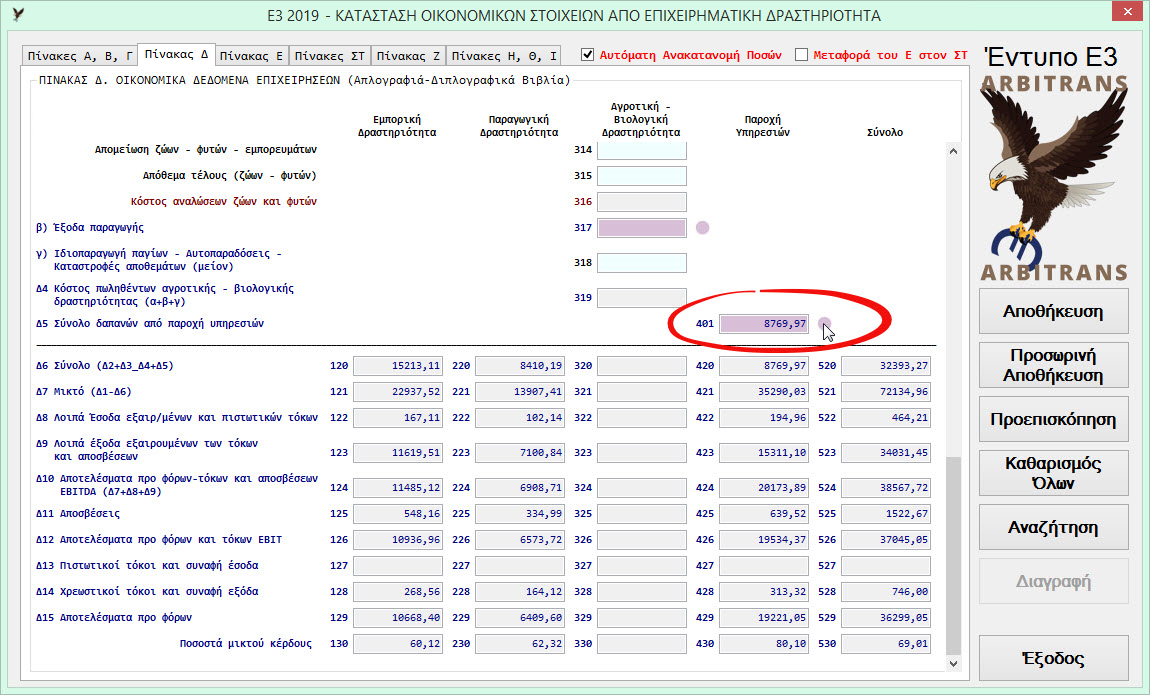Click field 225 showing 334,99

pos(520,514)
